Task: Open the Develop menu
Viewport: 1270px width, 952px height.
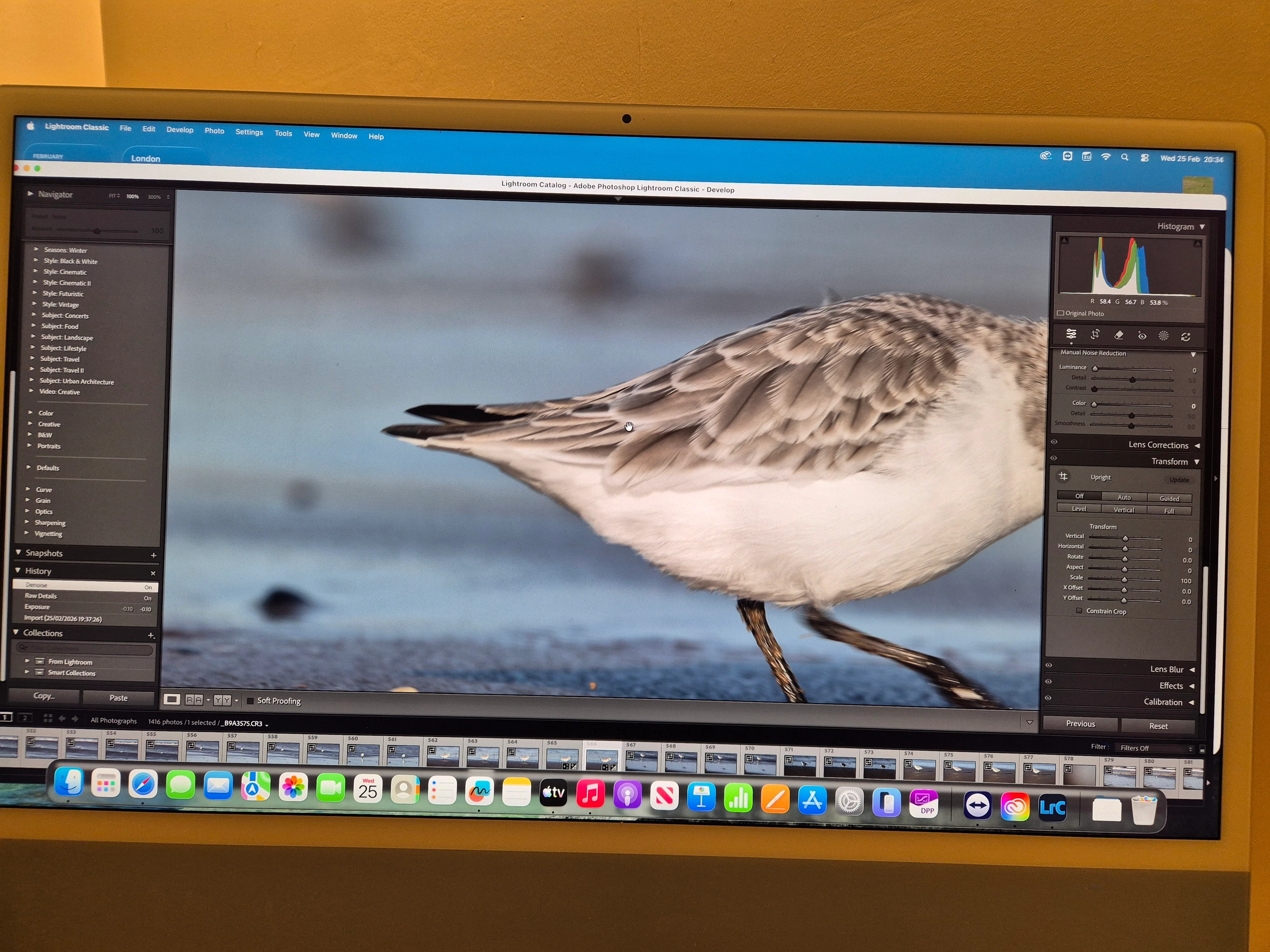Action: (x=180, y=130)
